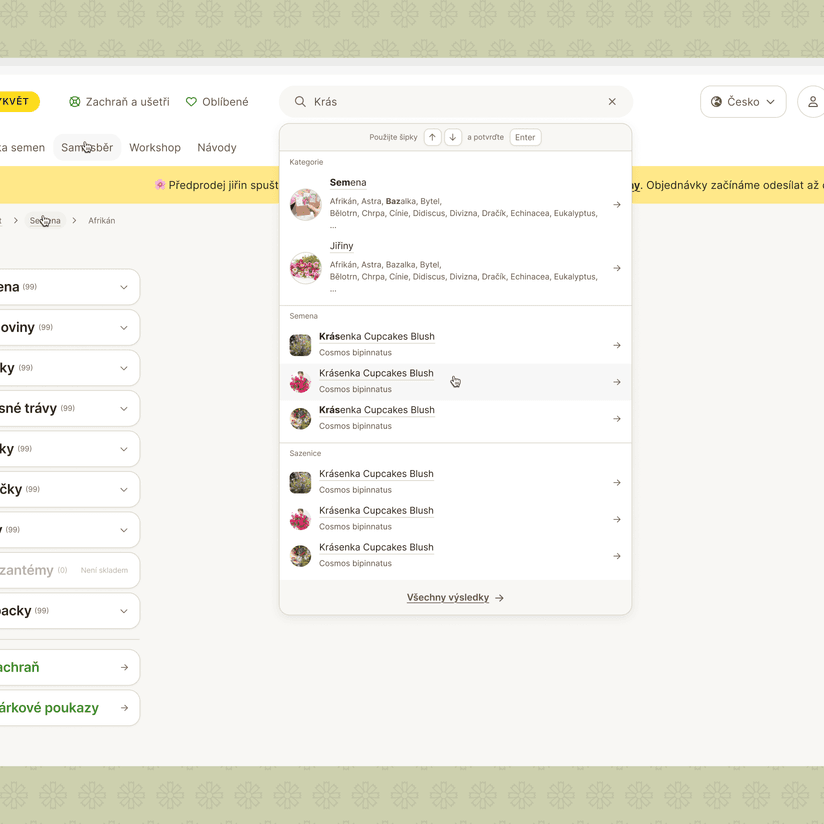Click the globe icon in the Česko selector
The width and height of the screenshot is (824, 824).
coord(716,101)
